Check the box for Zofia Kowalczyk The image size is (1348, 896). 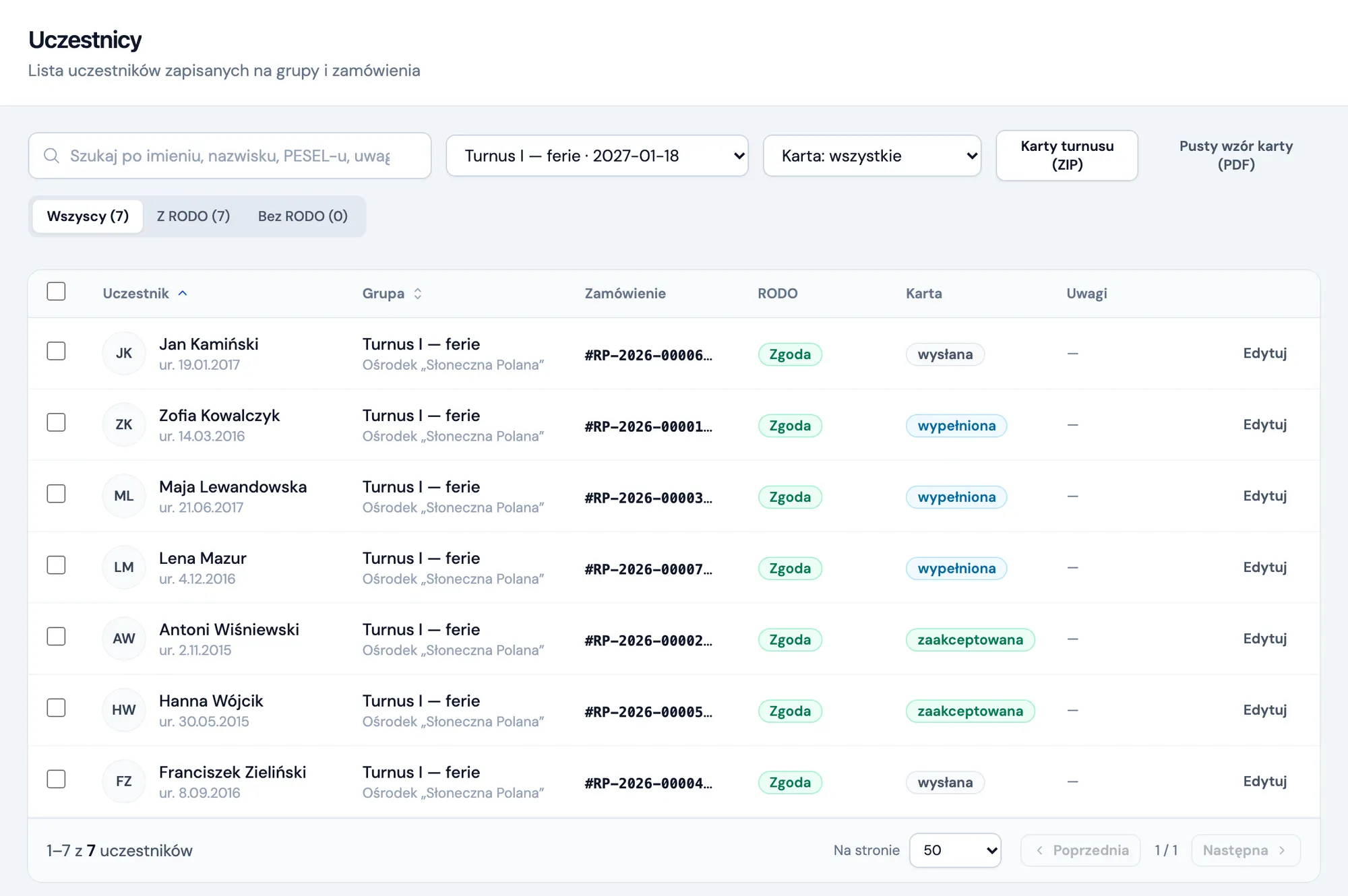click(x=56, y=422)
